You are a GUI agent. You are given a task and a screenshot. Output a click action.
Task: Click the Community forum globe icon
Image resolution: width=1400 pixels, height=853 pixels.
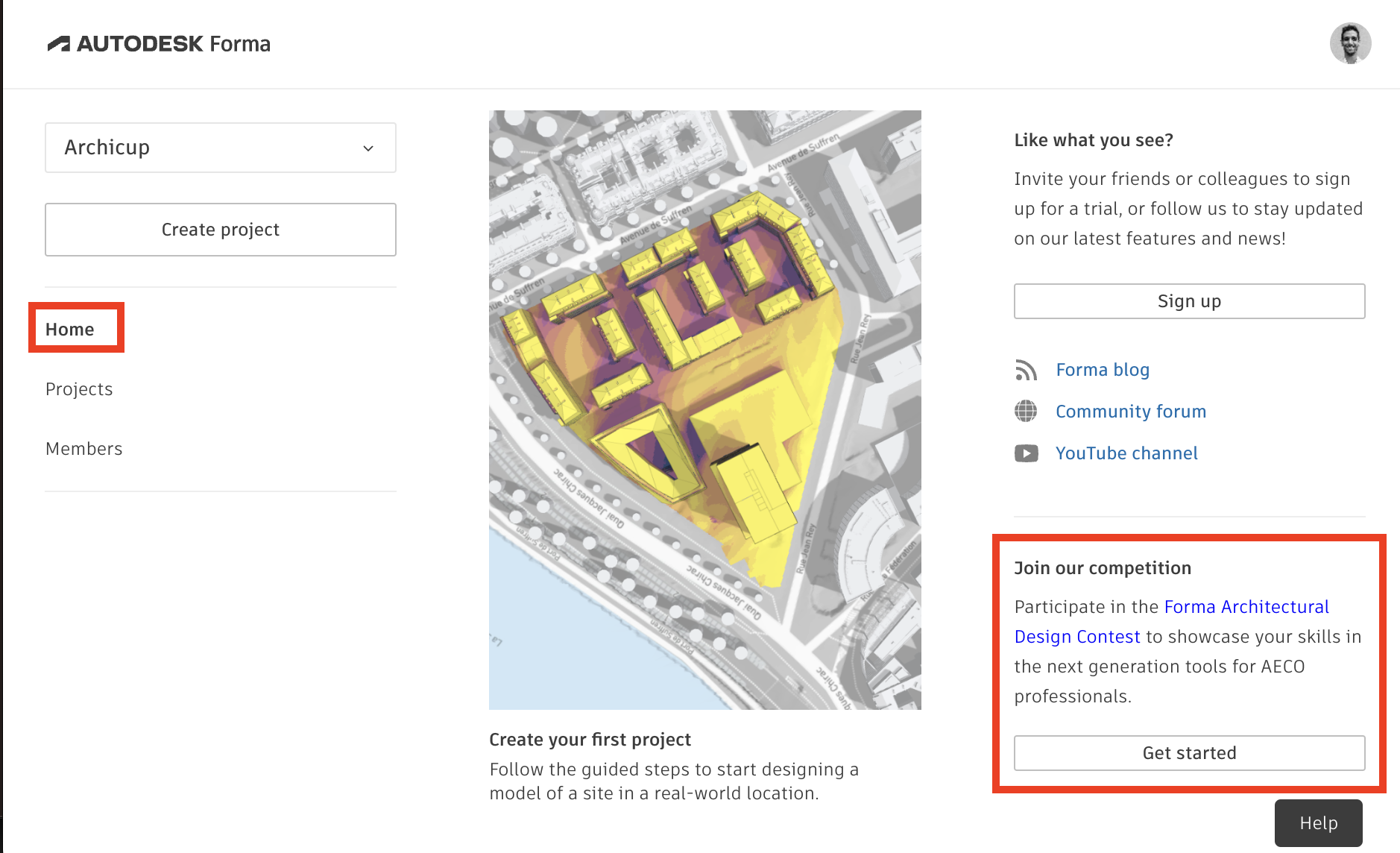pyautogui.click(x=1026, y=411)
